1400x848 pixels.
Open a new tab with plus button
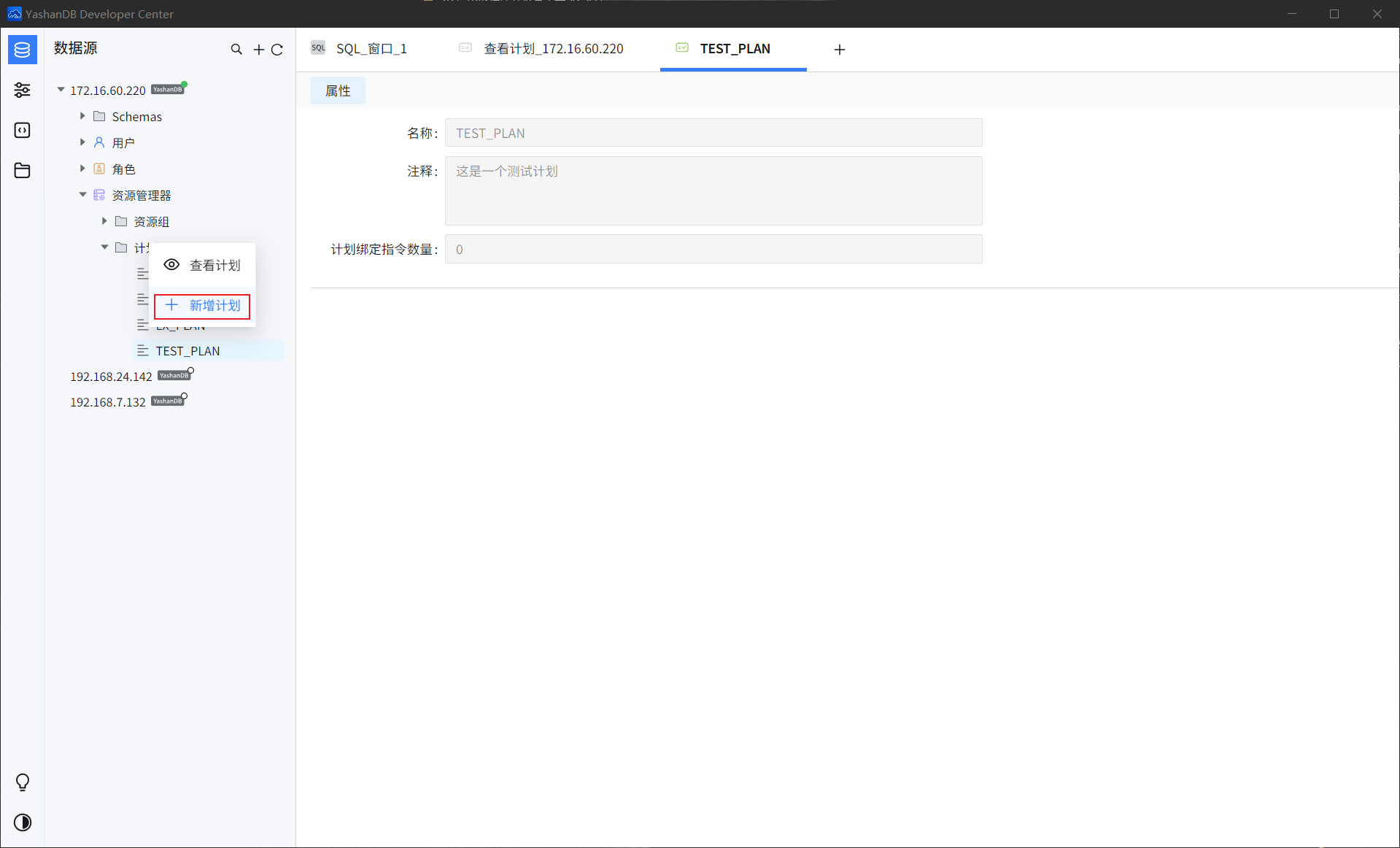[x=839, y=50]
